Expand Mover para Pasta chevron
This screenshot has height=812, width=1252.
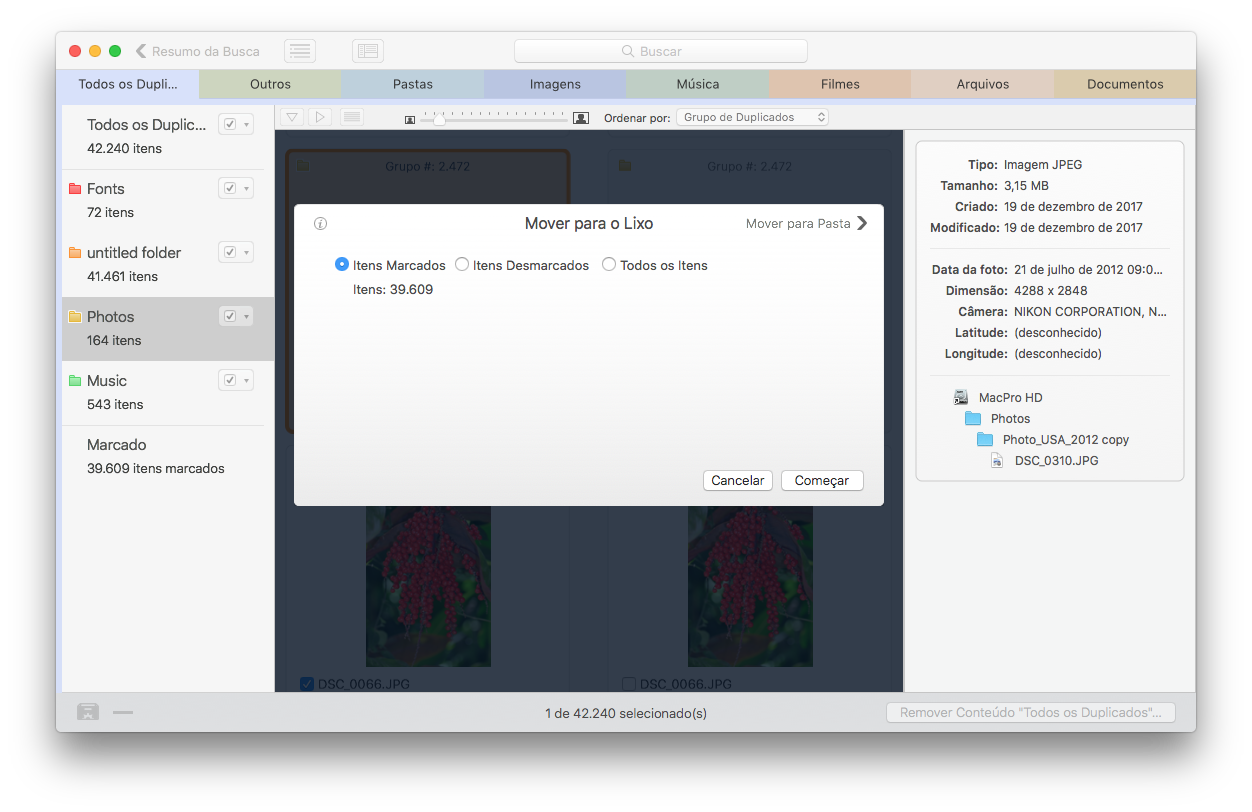[862, 224]
